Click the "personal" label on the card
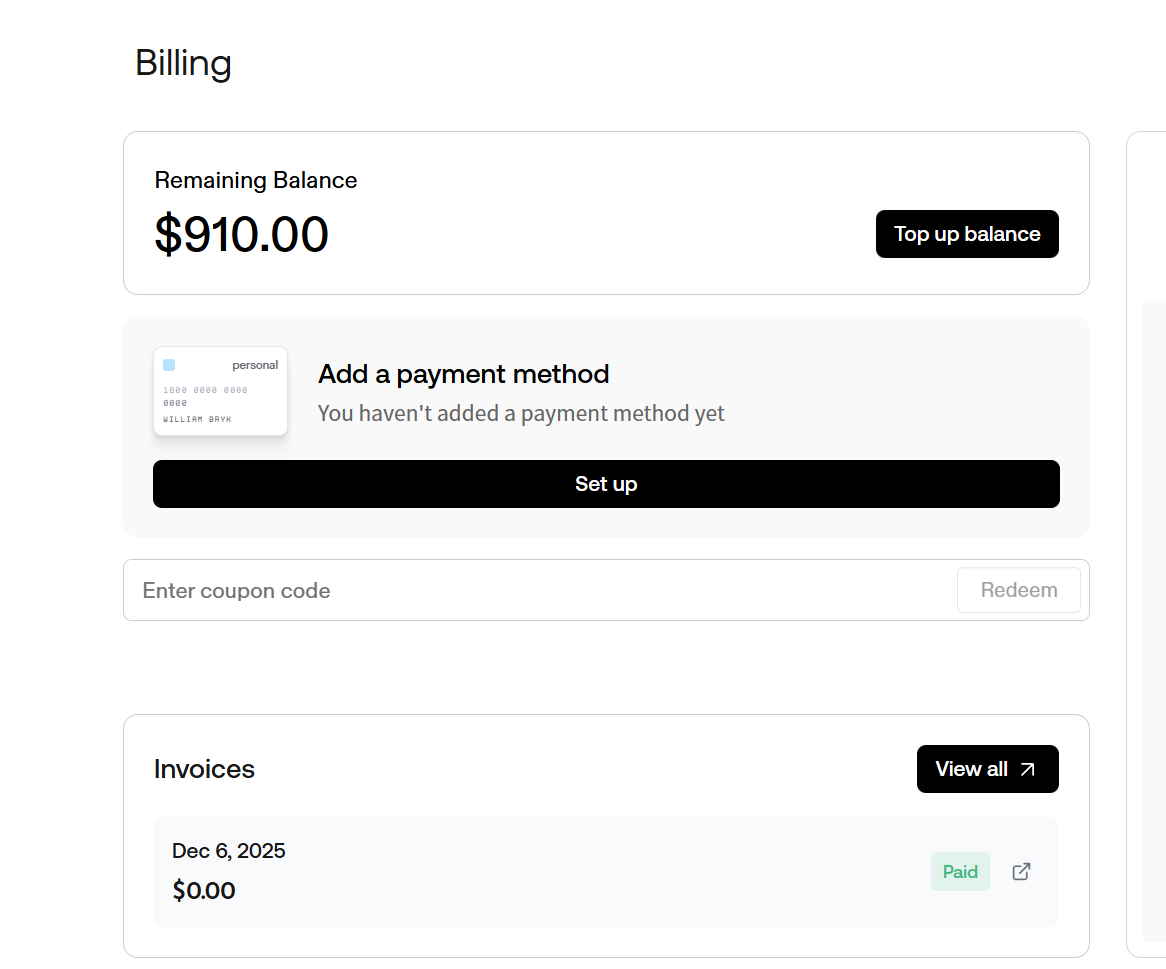Viewport: 1166px width, 969px height. [255, 365]
